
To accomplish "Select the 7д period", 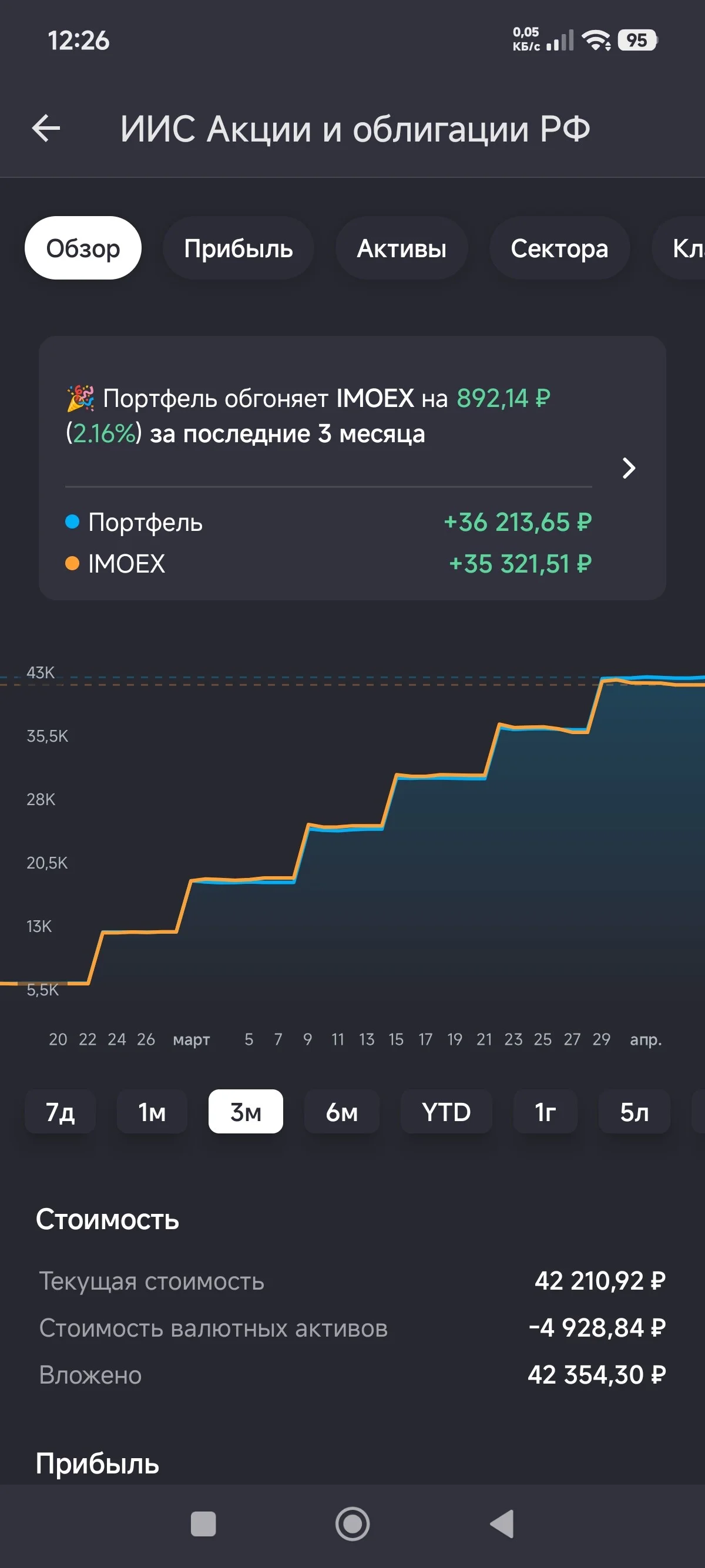I will point(61,1112).
